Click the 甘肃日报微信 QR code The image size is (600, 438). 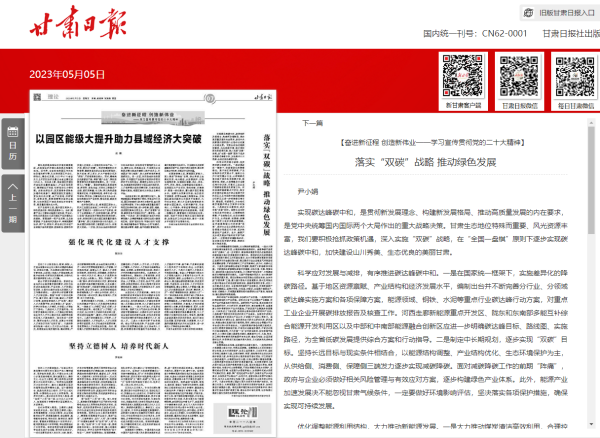tap(519, 76)
